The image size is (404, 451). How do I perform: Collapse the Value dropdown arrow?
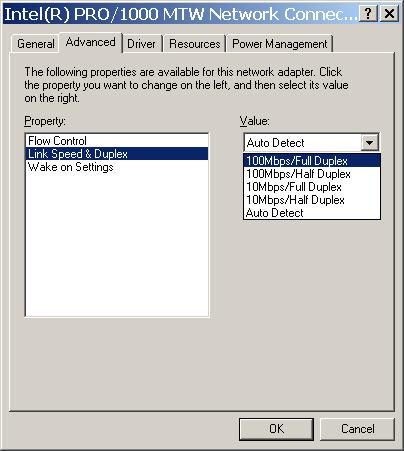(370, 143)
